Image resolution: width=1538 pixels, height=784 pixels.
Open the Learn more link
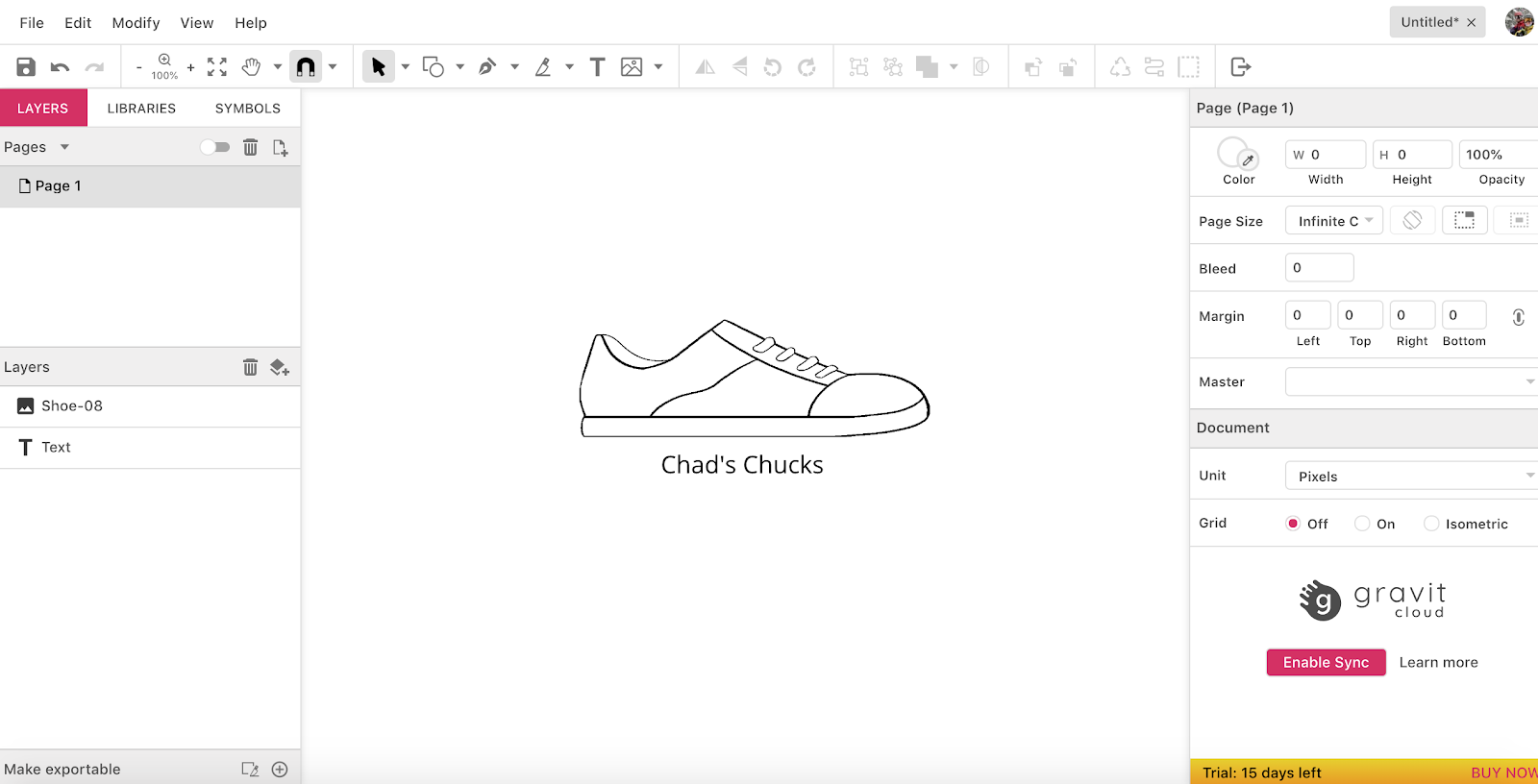click(x=1438, y=662)
